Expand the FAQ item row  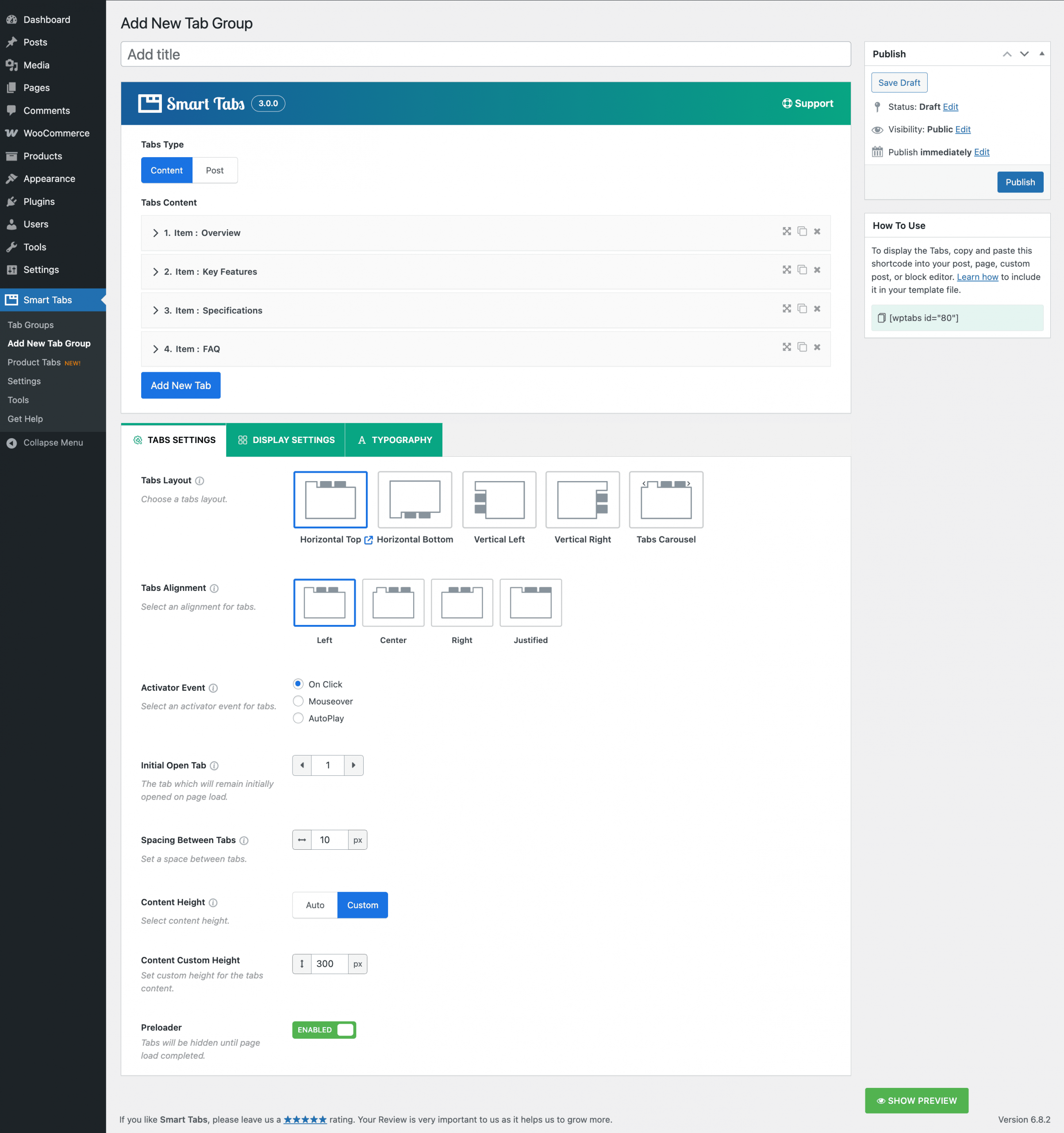[x=485, y=349]
